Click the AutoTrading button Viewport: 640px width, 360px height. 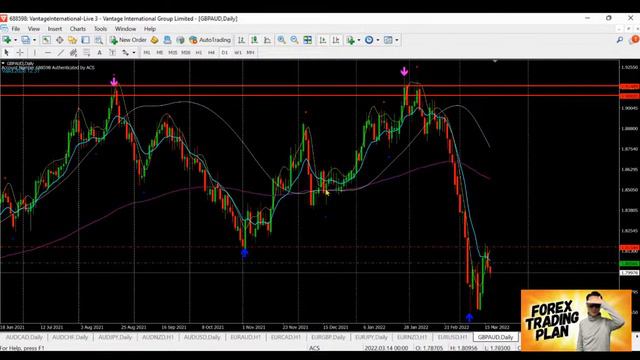[210, 40]
